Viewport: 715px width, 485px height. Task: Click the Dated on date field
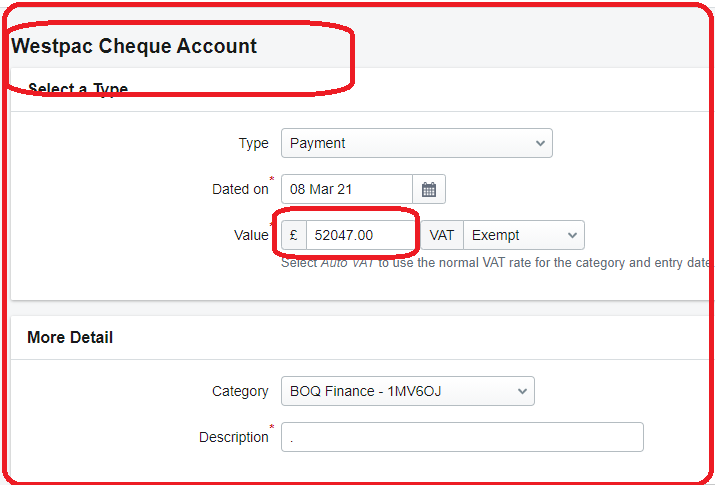(x=347, y=189)
